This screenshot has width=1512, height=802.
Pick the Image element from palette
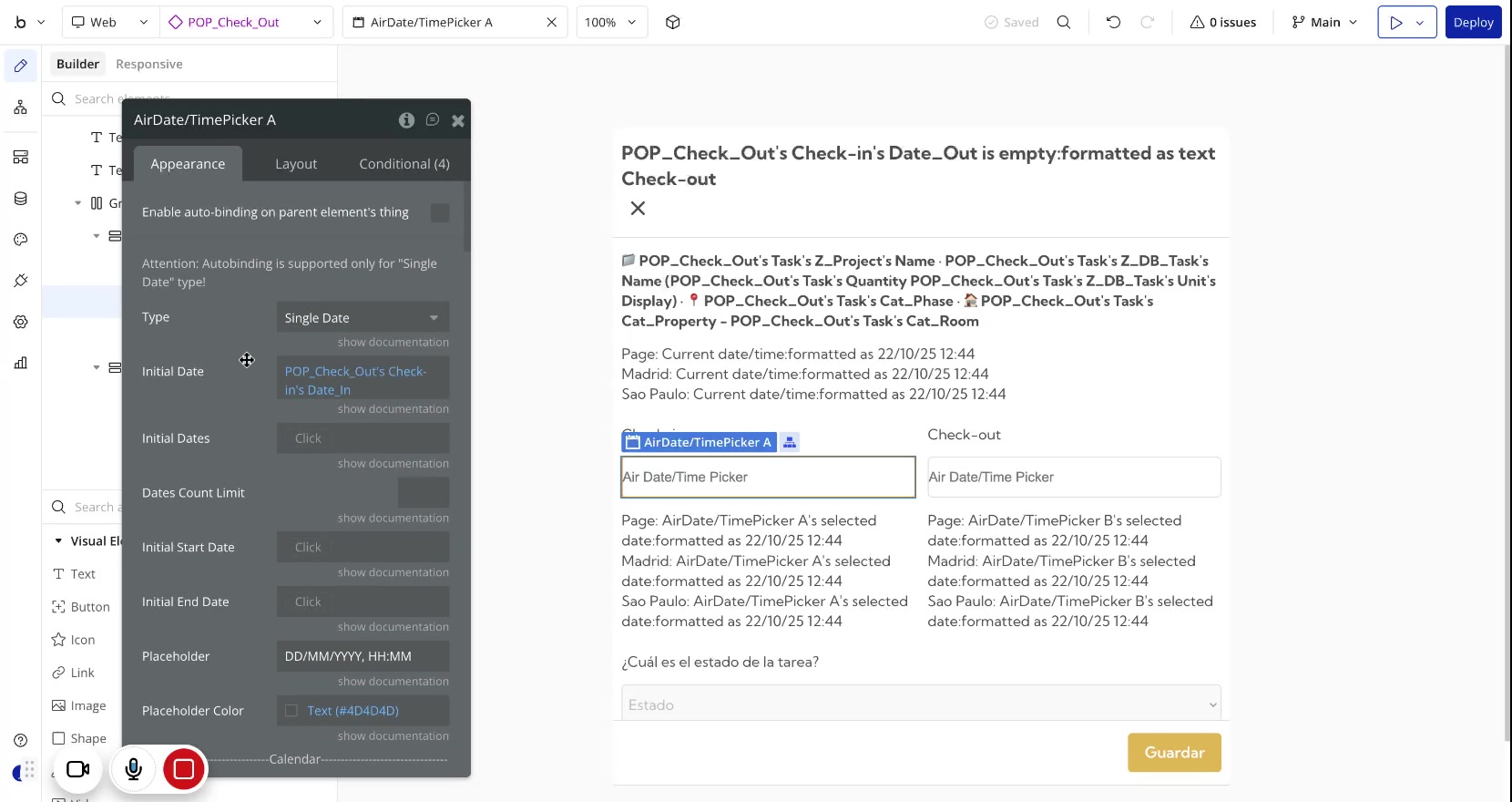pyautogui.click(x=79, y=705)
